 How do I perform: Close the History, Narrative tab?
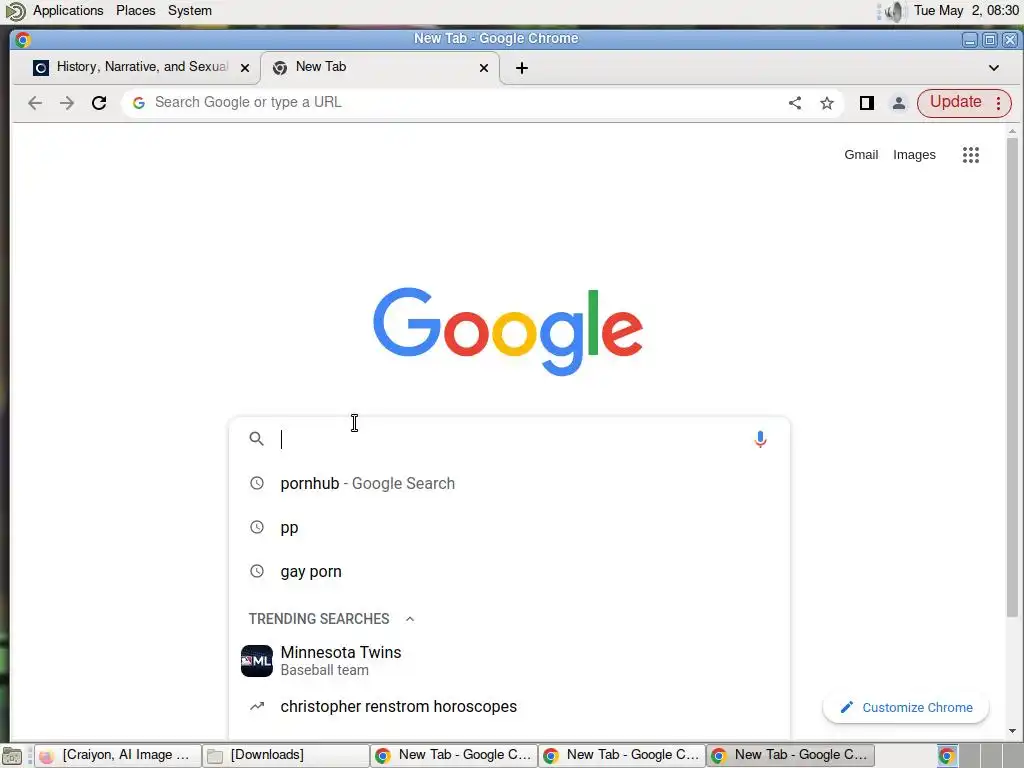point(245,68)
